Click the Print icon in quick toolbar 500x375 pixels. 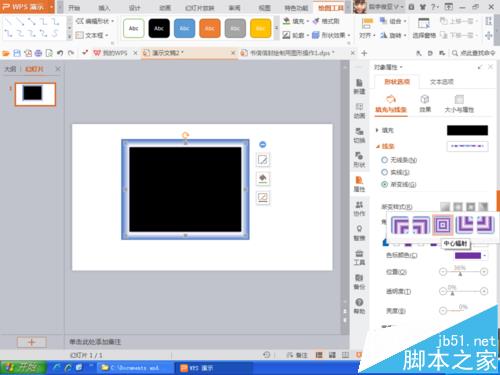(38, 53)
